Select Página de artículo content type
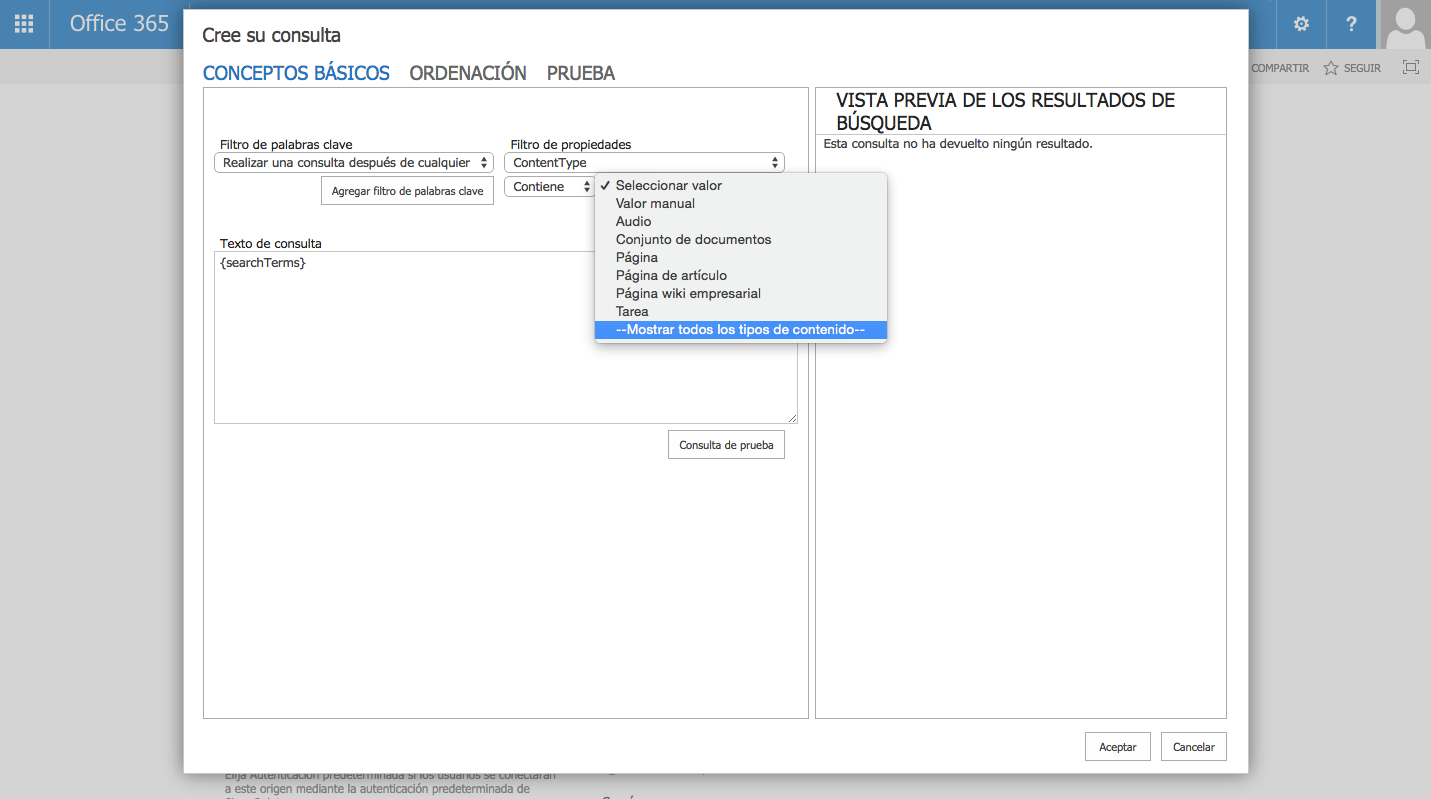This screenshot has height=799, width=1431. 670,275
